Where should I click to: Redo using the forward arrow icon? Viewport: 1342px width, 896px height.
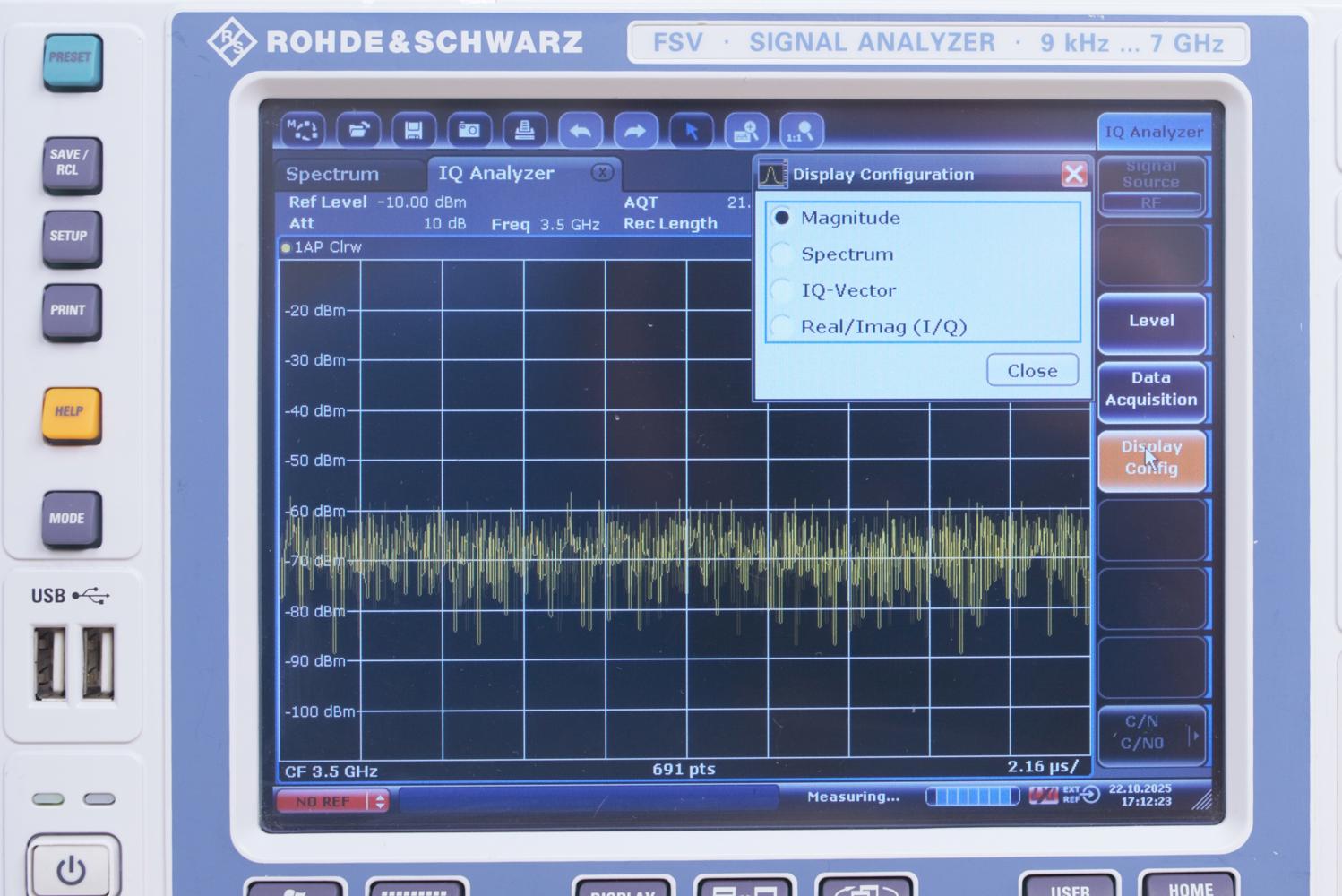[x=635, y=130]
